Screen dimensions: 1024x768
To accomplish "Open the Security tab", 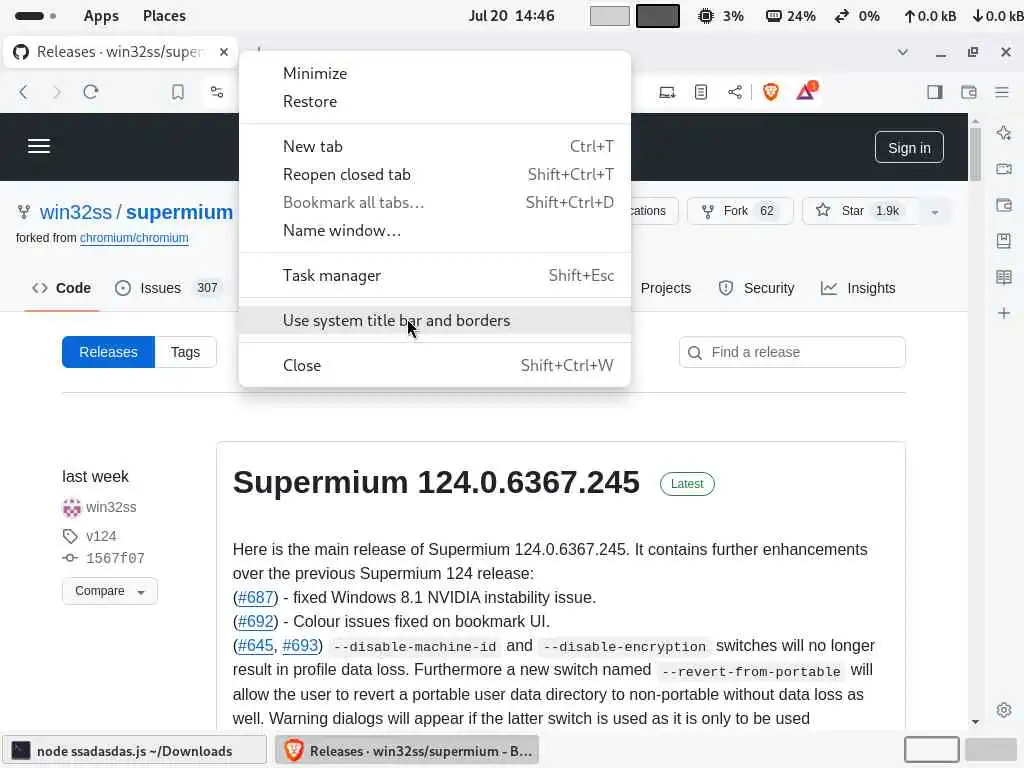I will [x=756, y=288].
